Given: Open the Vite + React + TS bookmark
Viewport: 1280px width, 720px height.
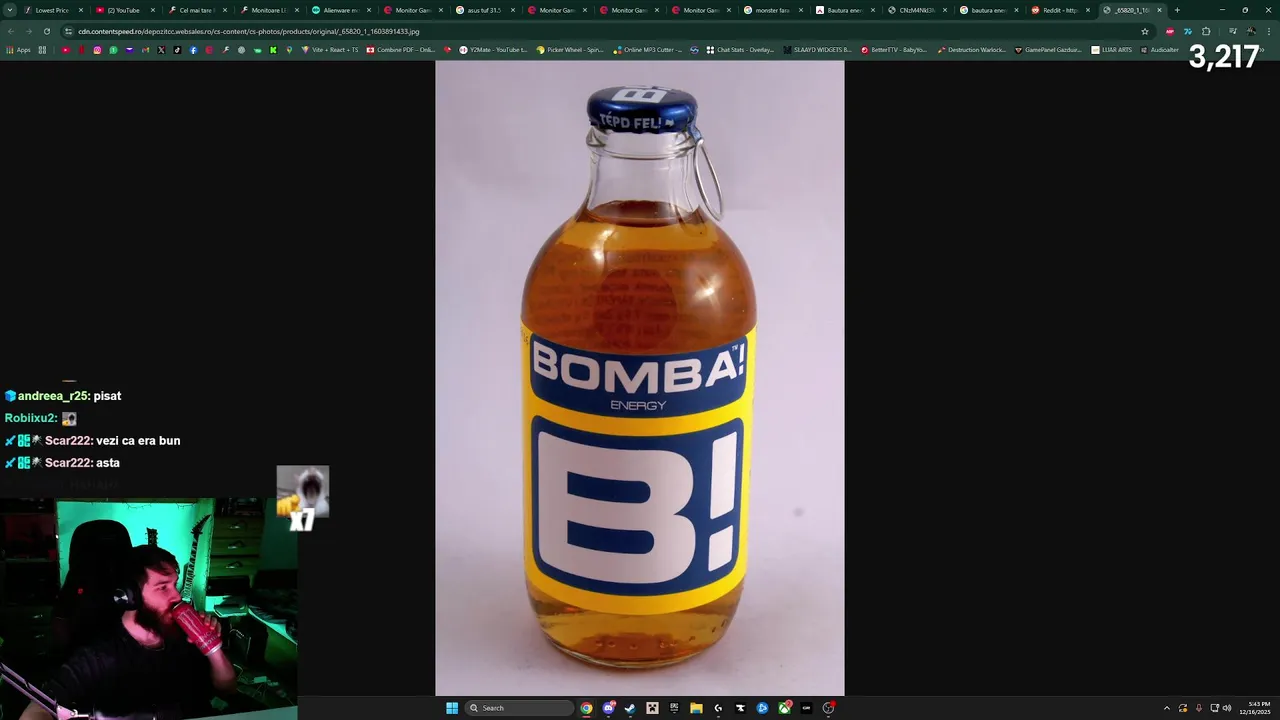Looking at the screenshot, I should 330,50.
